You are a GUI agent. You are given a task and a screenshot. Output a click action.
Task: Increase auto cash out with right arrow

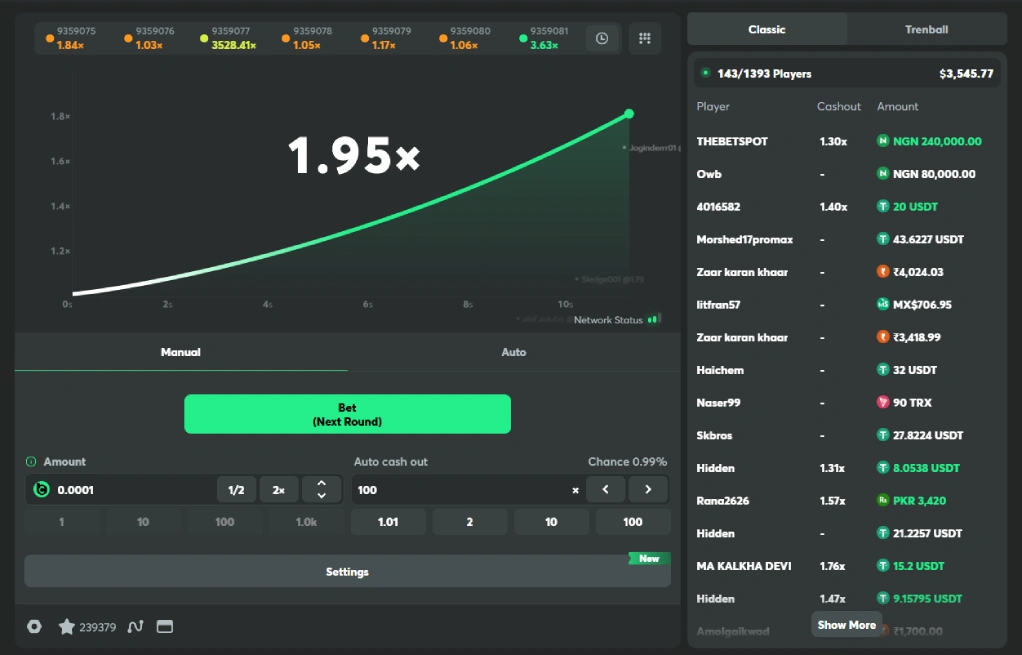[x=648, y=489]
